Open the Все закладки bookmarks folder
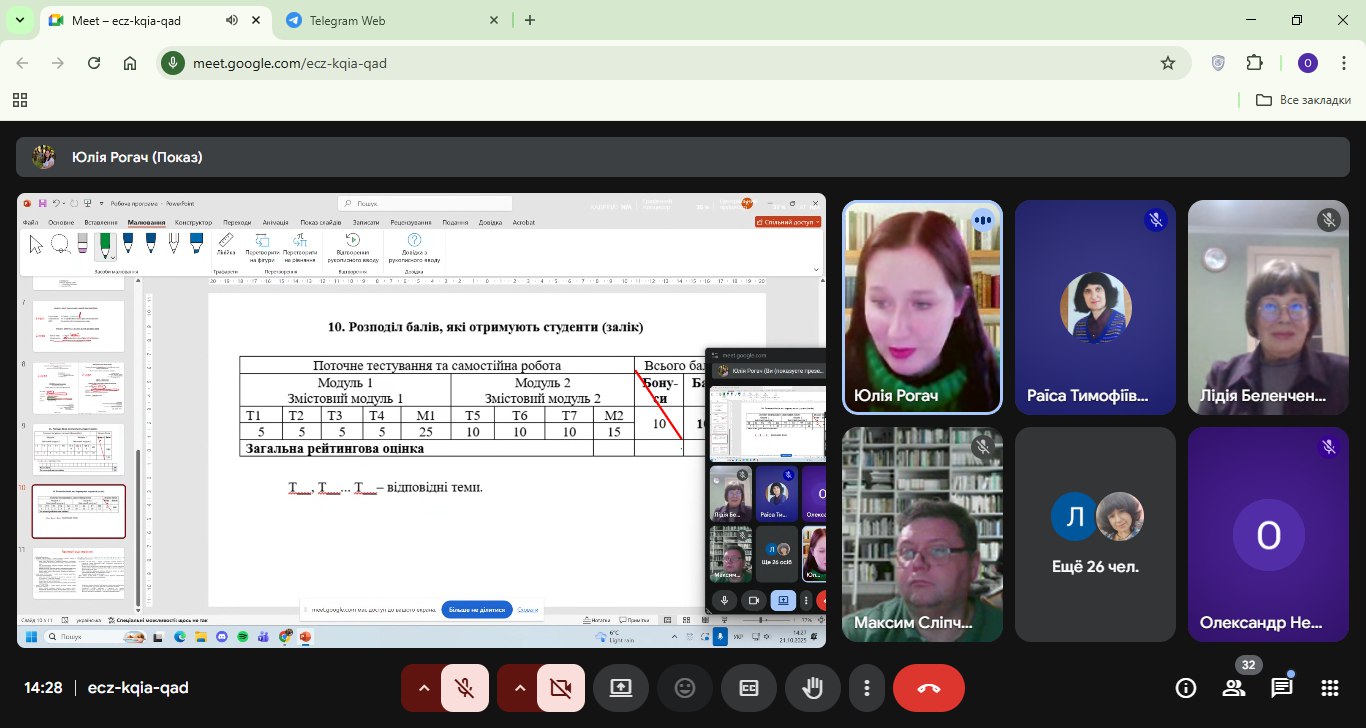This screenshot has height=728, width=1366. tap(1304, 100)
